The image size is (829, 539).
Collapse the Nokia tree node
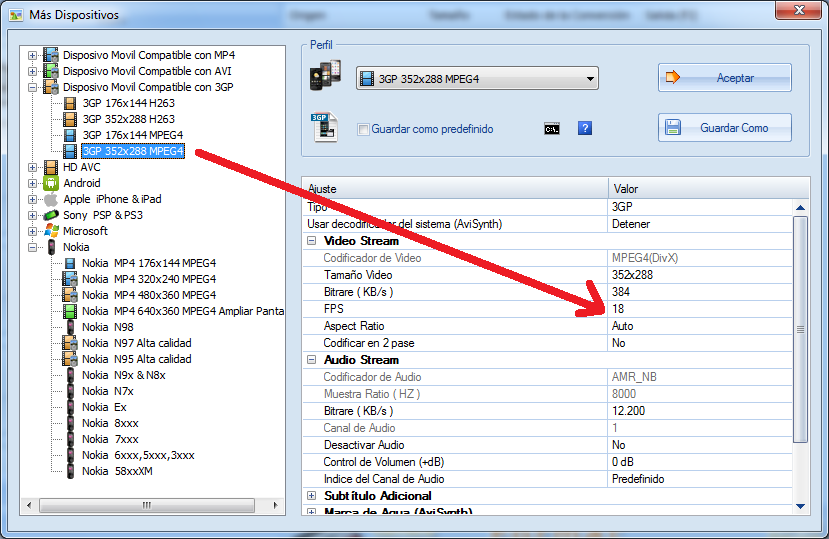(33, 248)
